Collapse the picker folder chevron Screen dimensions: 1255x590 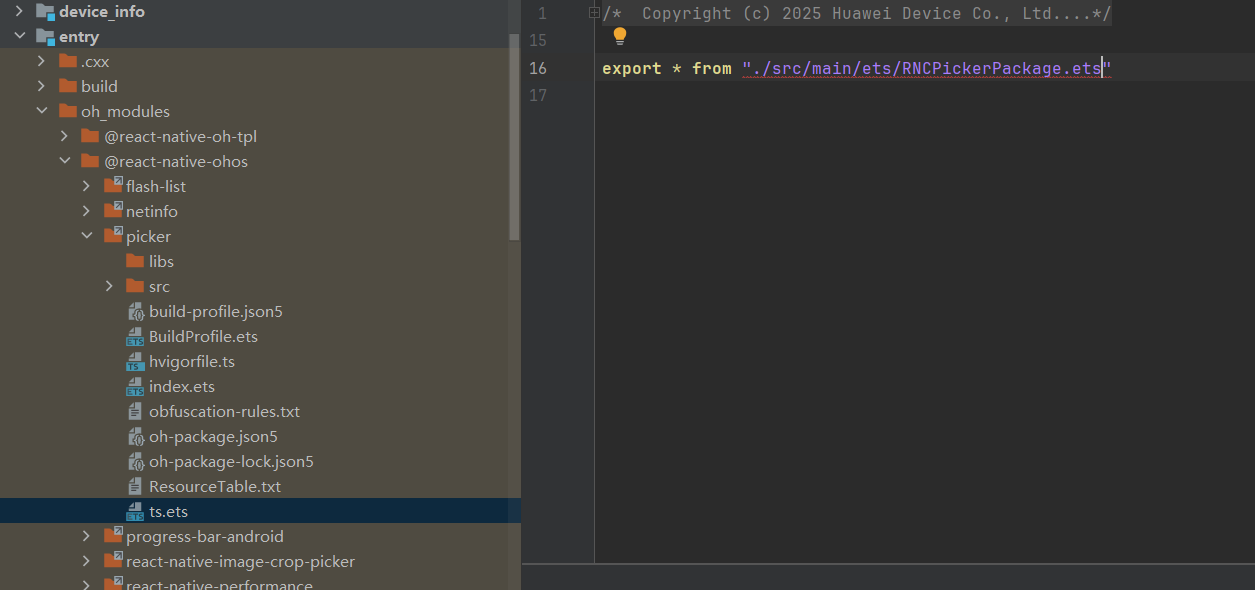click(87, 236)
